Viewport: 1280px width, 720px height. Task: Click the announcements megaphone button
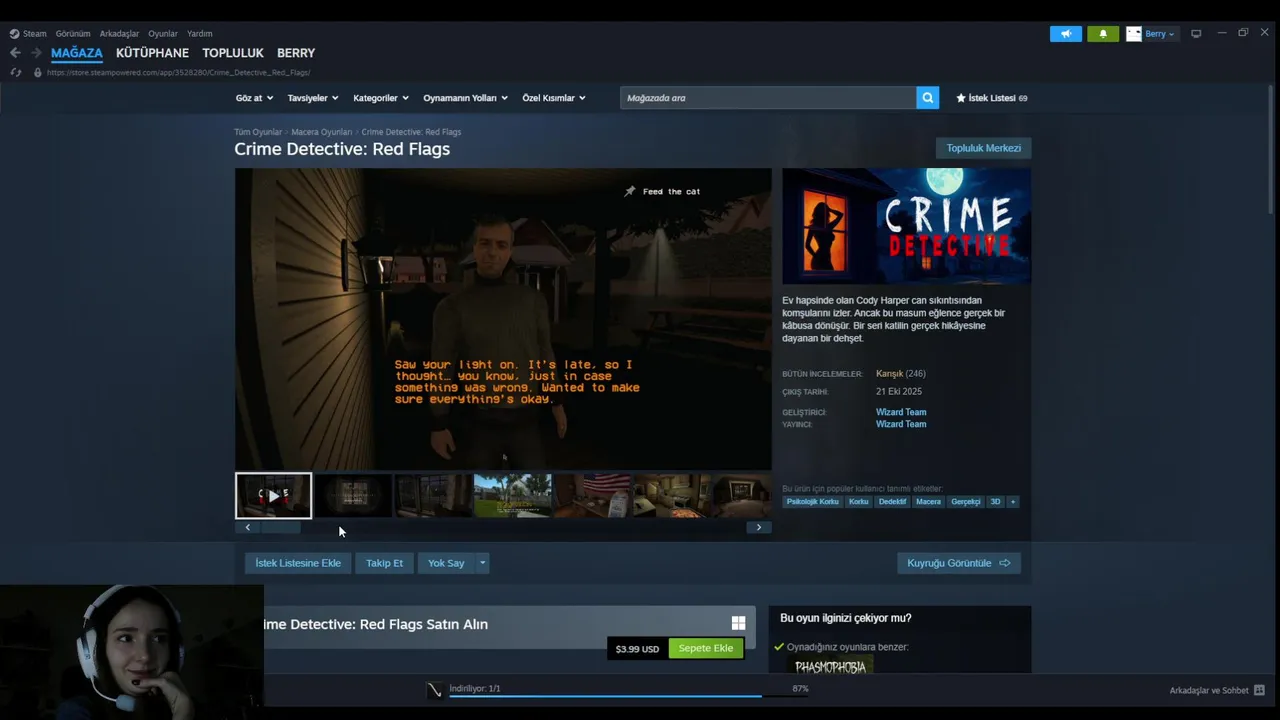(x=1066, y=34)
